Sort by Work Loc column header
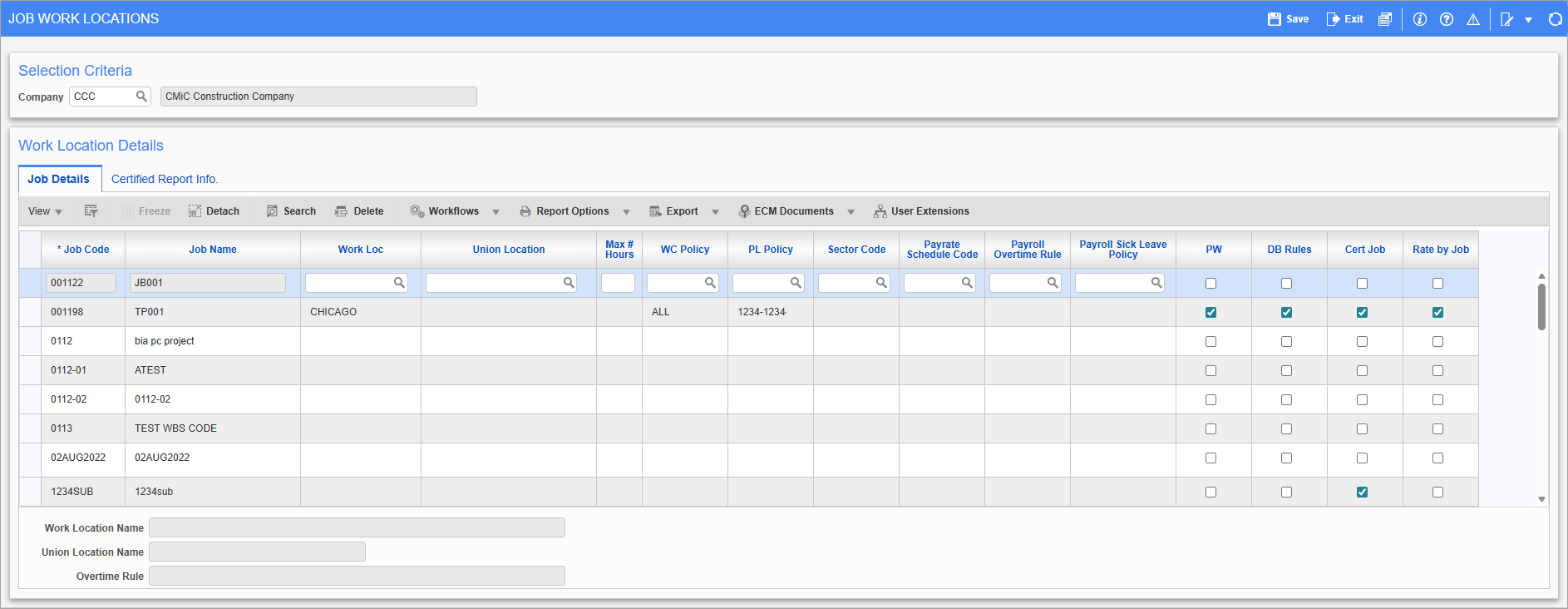The image size is (1568, 609). tap(361, 250)
